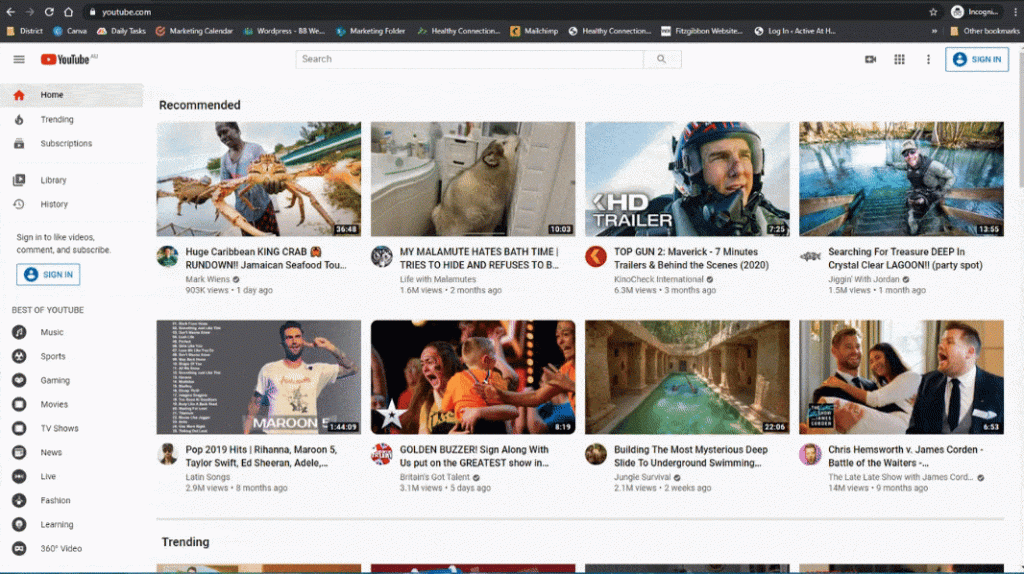Open the Mailchimp bookmark
The image size is (1024, 574).
[x=534, y=31]
